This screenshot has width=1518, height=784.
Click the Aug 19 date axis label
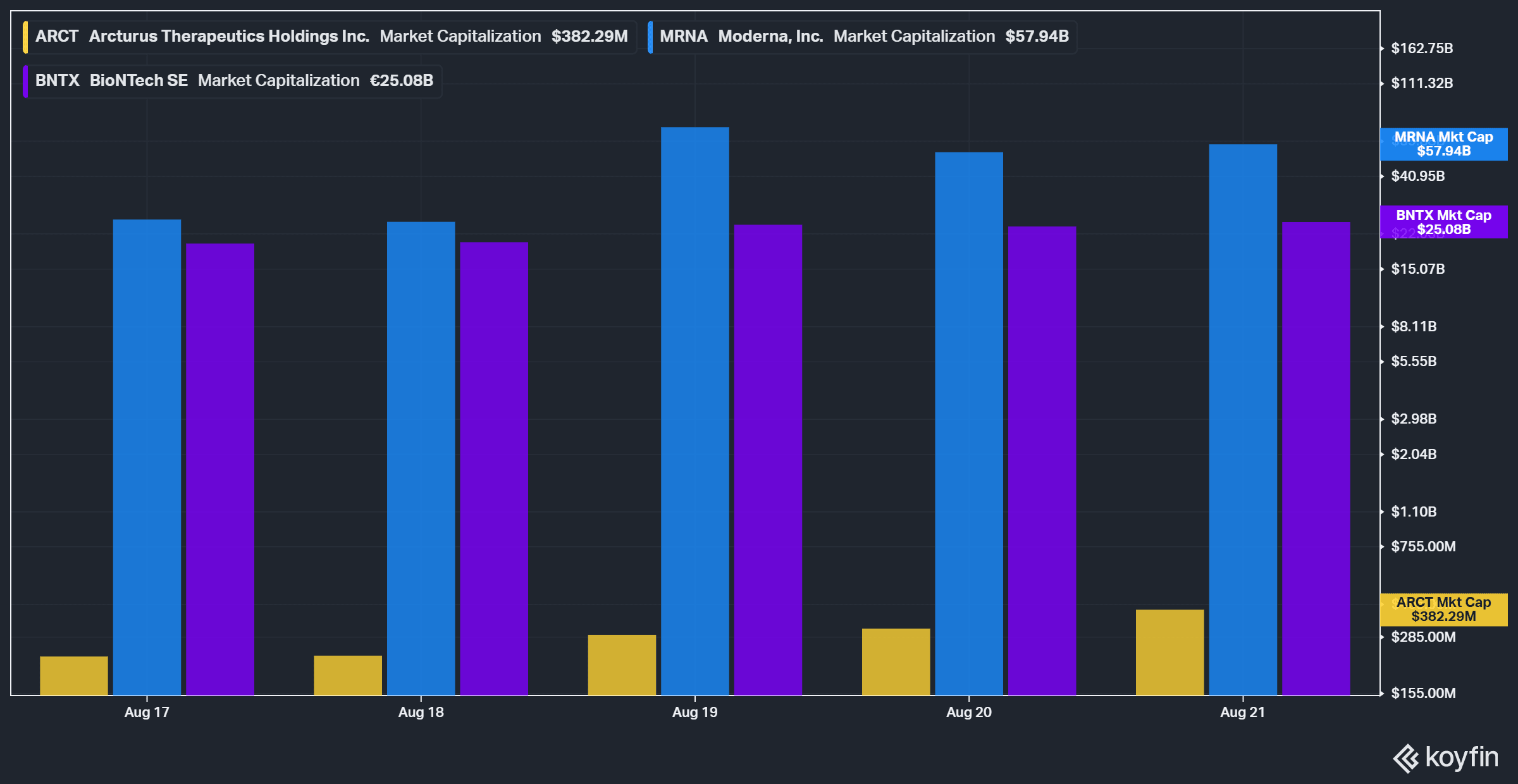(695, 712)
